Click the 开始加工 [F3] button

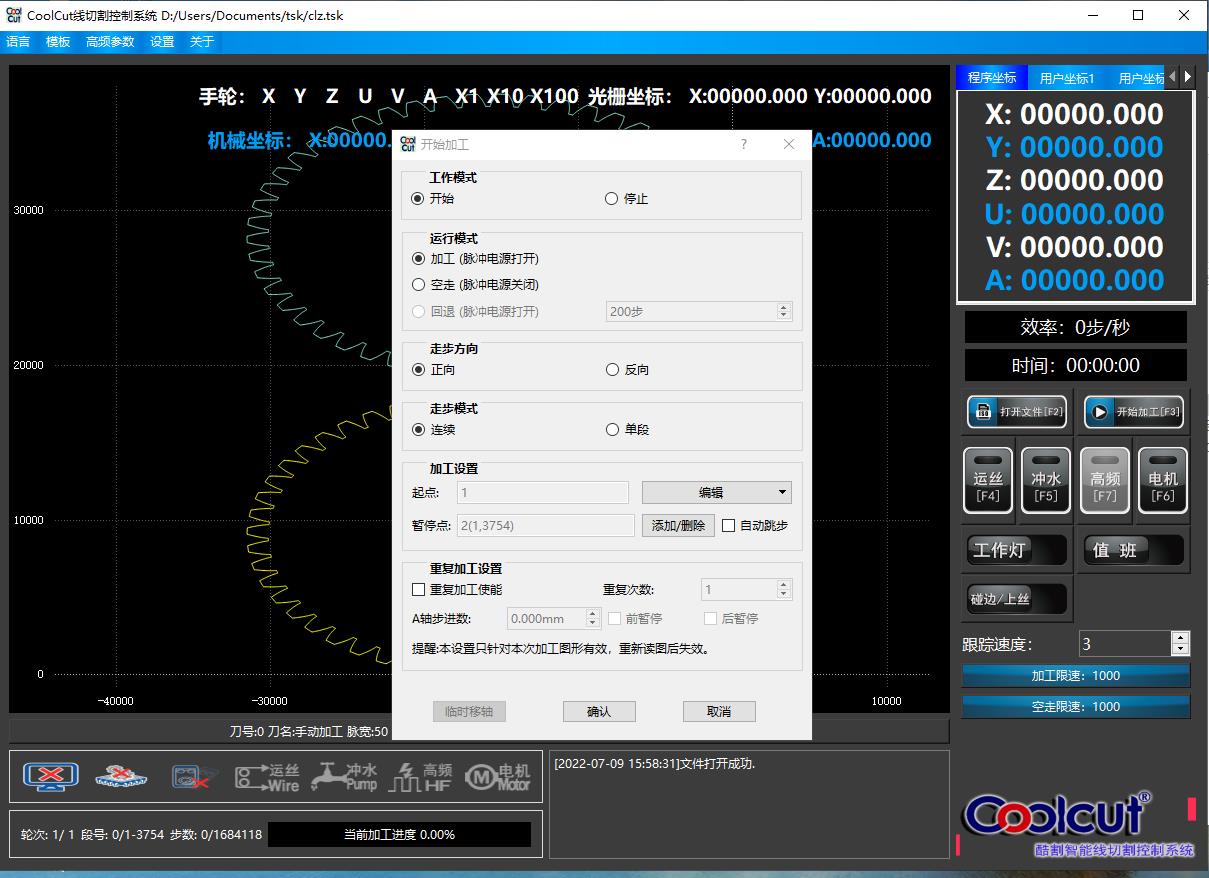point(1134,411)
